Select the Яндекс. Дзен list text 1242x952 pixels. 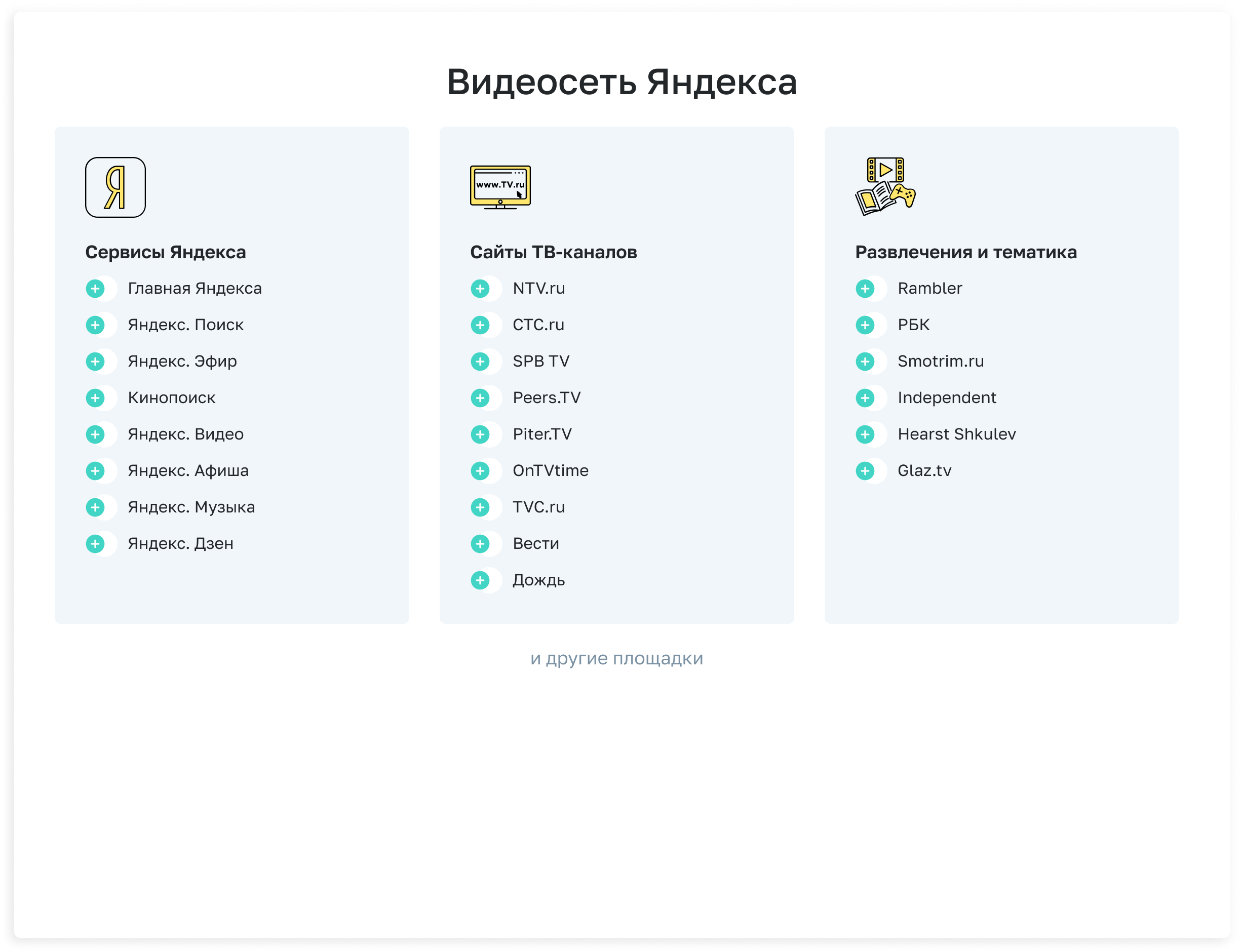(181, 543)
